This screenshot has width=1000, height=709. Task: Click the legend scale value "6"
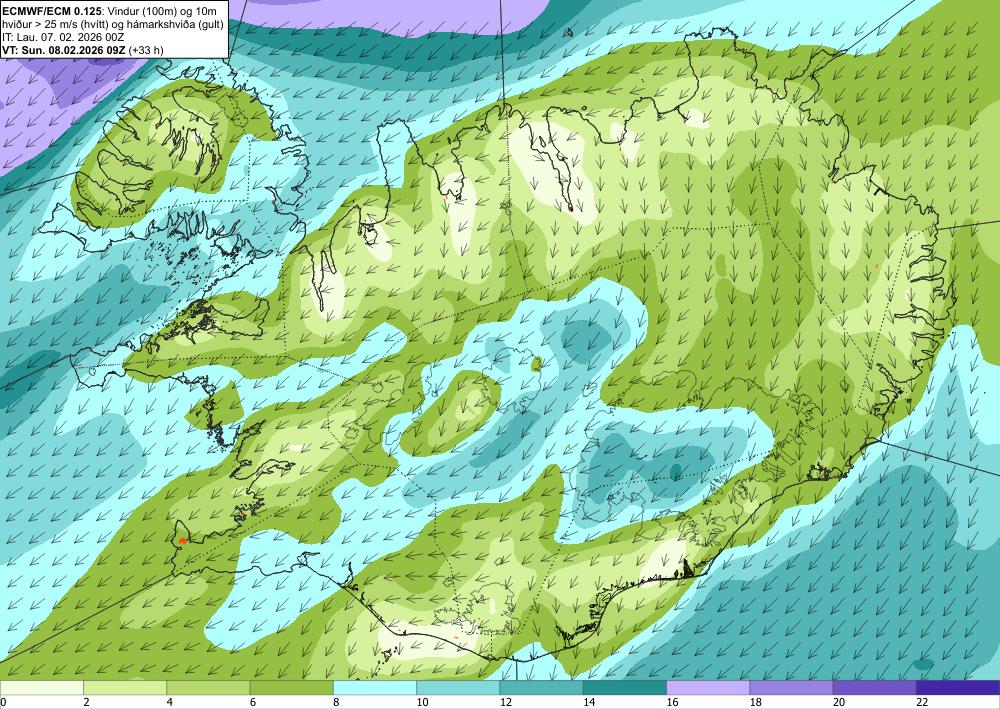coord(253,702)
